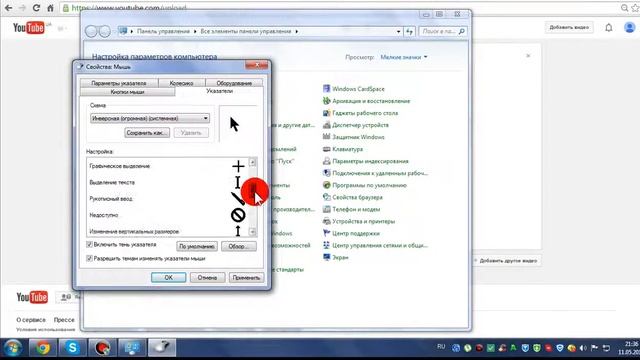Click Сохранить как button
This screenshot has width=640, height=360.
point(147,133)
